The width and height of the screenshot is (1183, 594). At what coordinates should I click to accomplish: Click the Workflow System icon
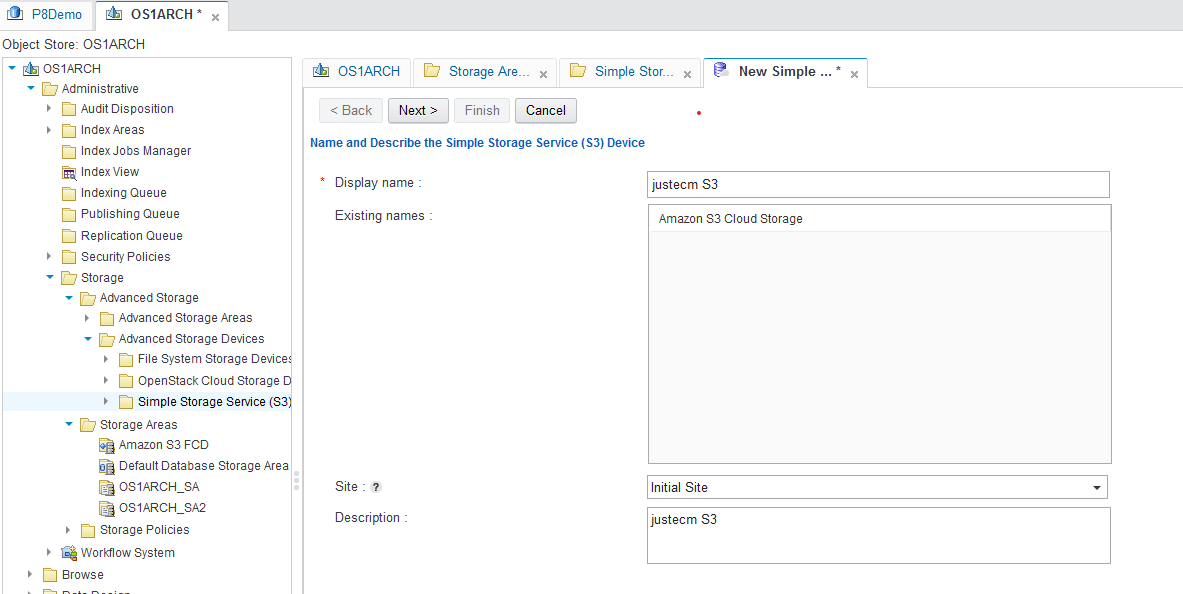click(x=69, y=553)
